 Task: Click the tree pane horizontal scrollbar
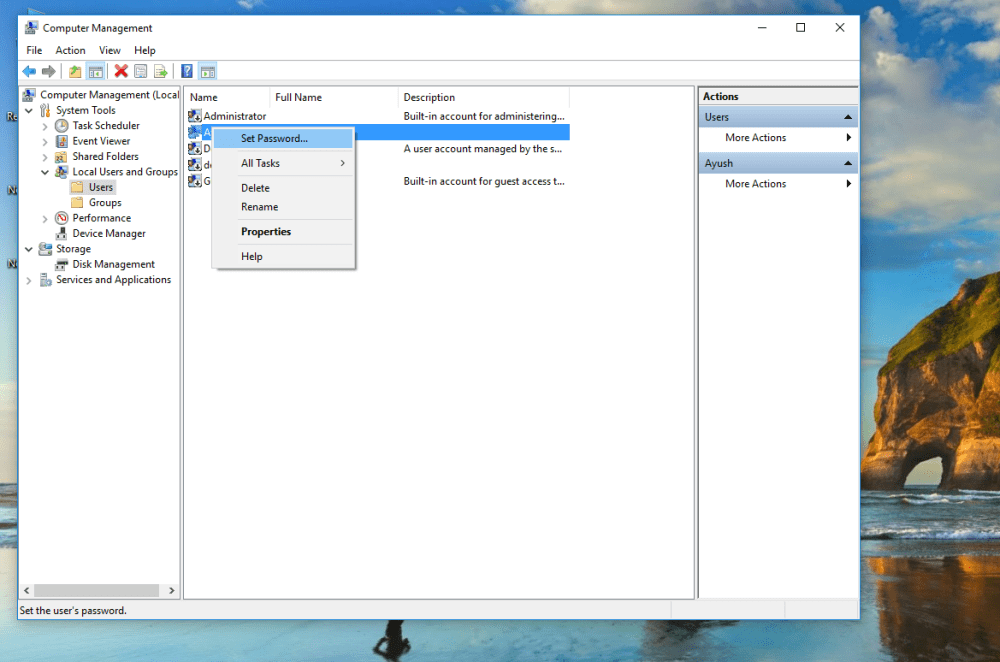(96, 591)
